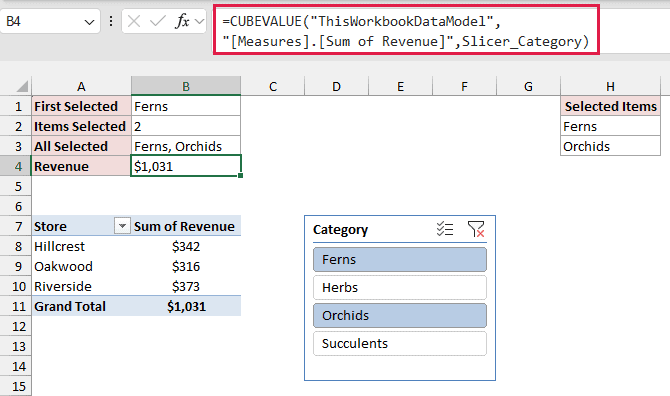Select column F header
This screenshot has width=670, height=396.
pyautogui.click(x=464, y=87)
